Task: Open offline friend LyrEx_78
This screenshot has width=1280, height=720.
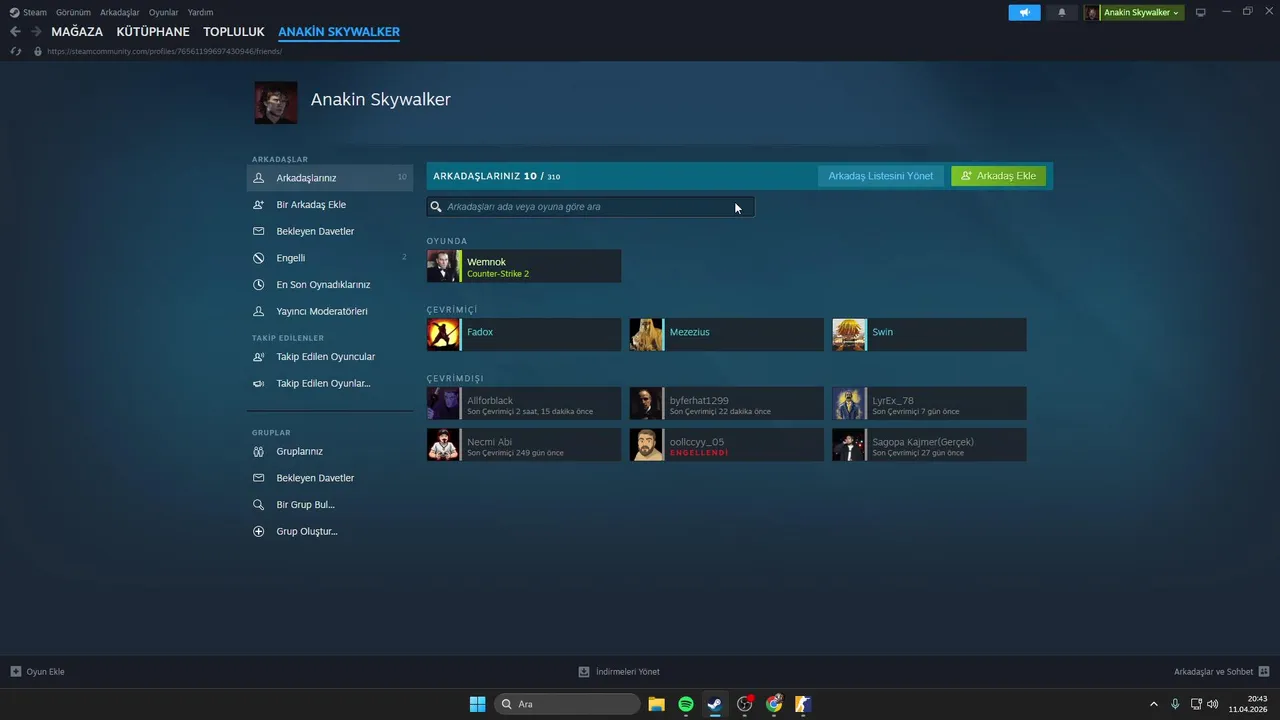Action: 930,404
